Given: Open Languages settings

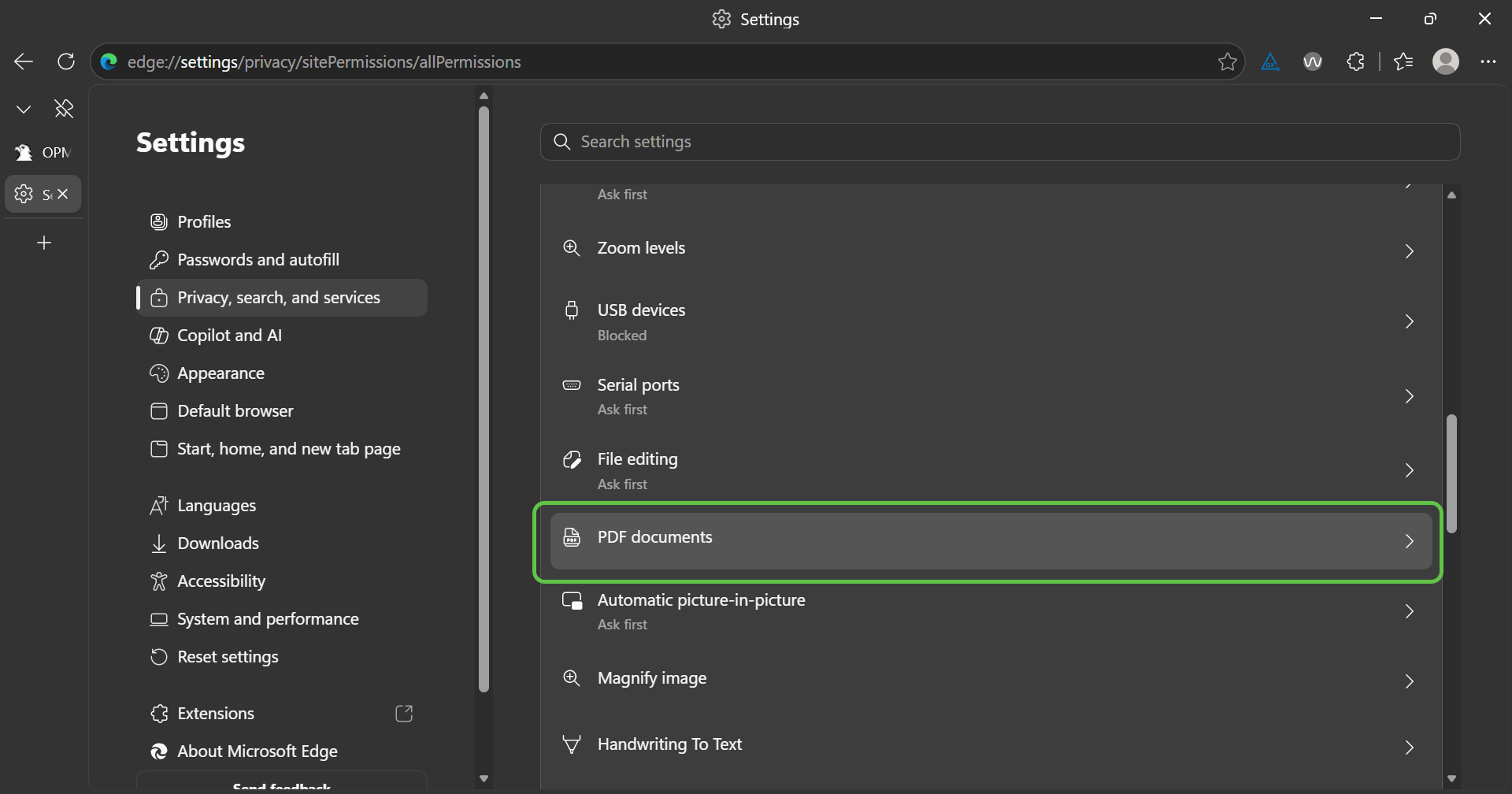Looking at the screenshot, I should [x=282, y=506].
